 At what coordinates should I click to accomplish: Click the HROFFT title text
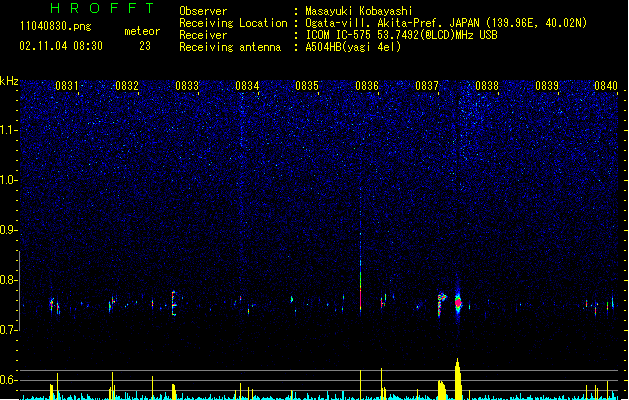(x=102, y=8)
